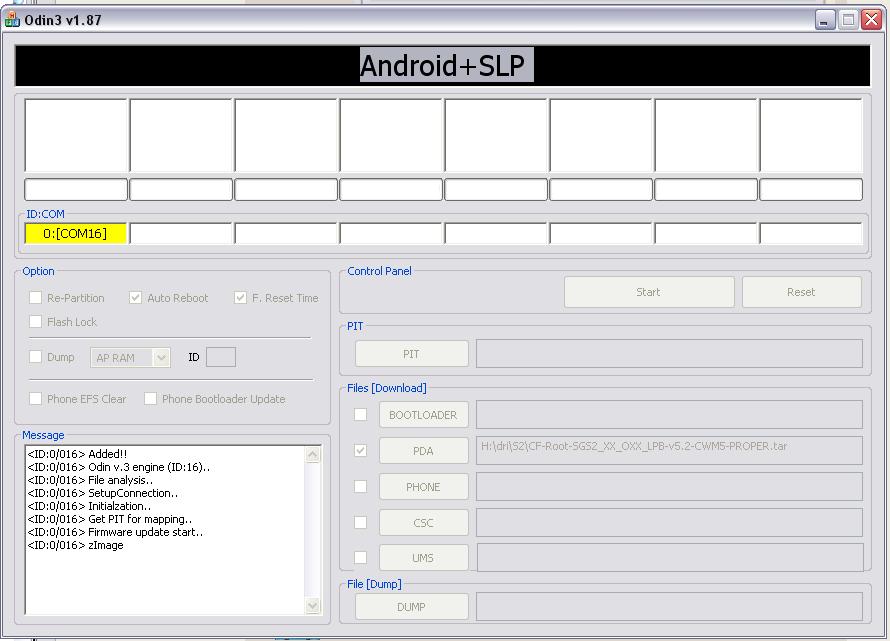Click the 'zImage' log line
Viewport: 890px width, 641px height.
coord(75,545)
